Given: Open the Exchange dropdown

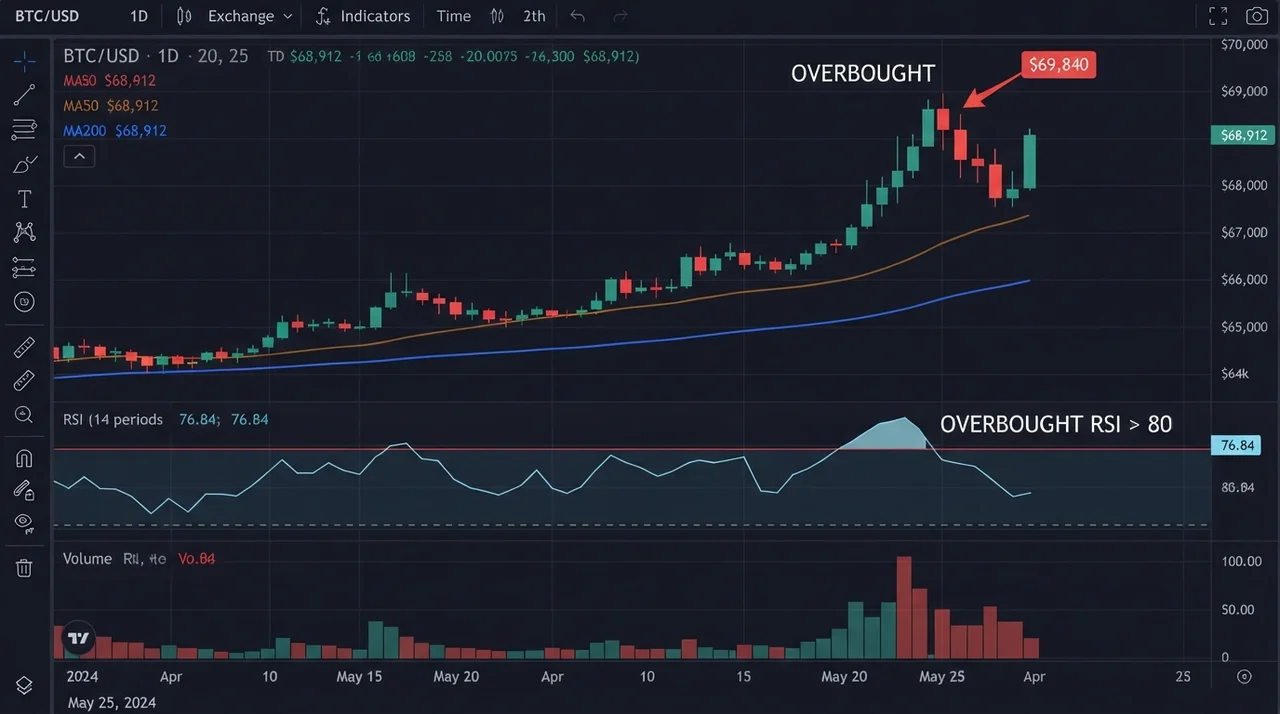Looking at the screenshot, I should pyautogui.click(x=249, y=16).
